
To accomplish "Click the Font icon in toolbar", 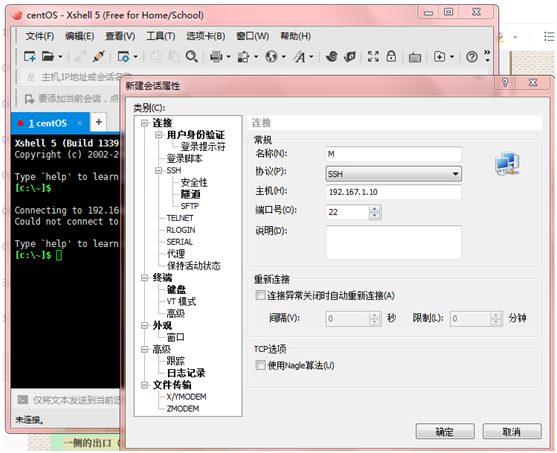I will pos(299,56).
